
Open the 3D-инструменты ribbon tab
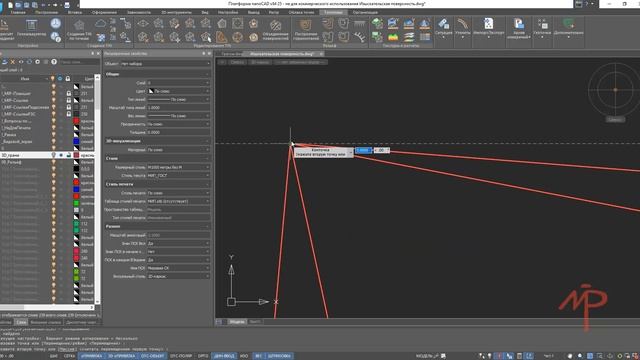[176, 13]
